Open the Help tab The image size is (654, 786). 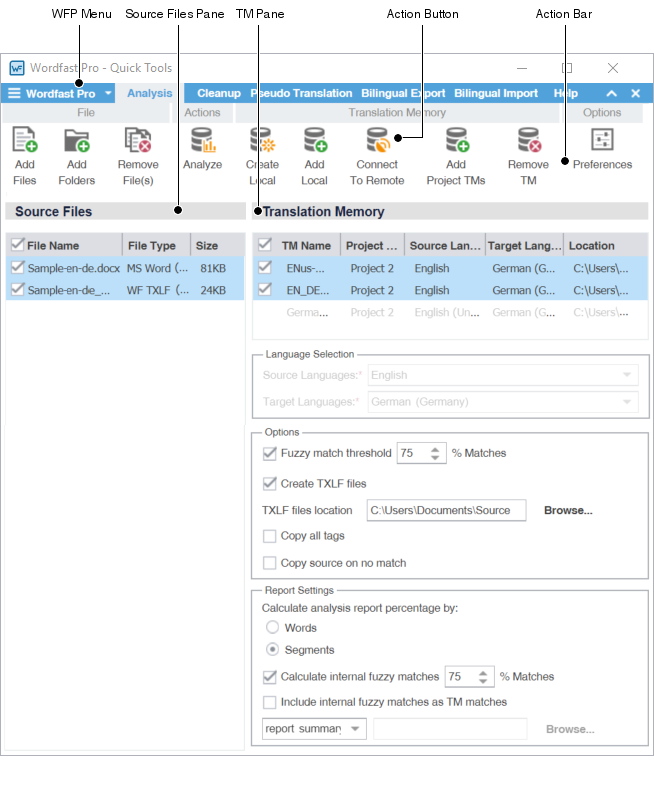[x=566, y=93]
